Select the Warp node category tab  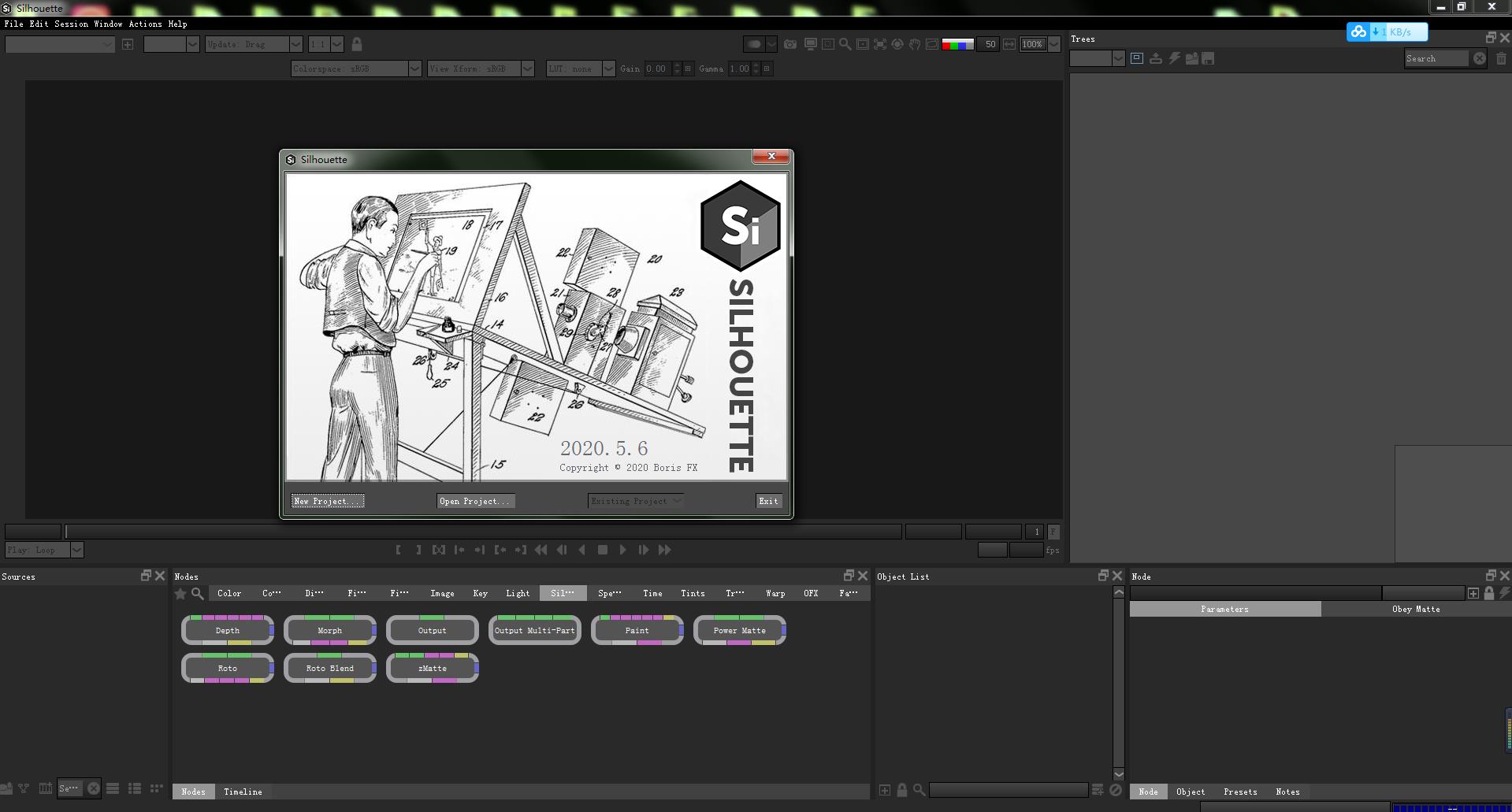775,593
